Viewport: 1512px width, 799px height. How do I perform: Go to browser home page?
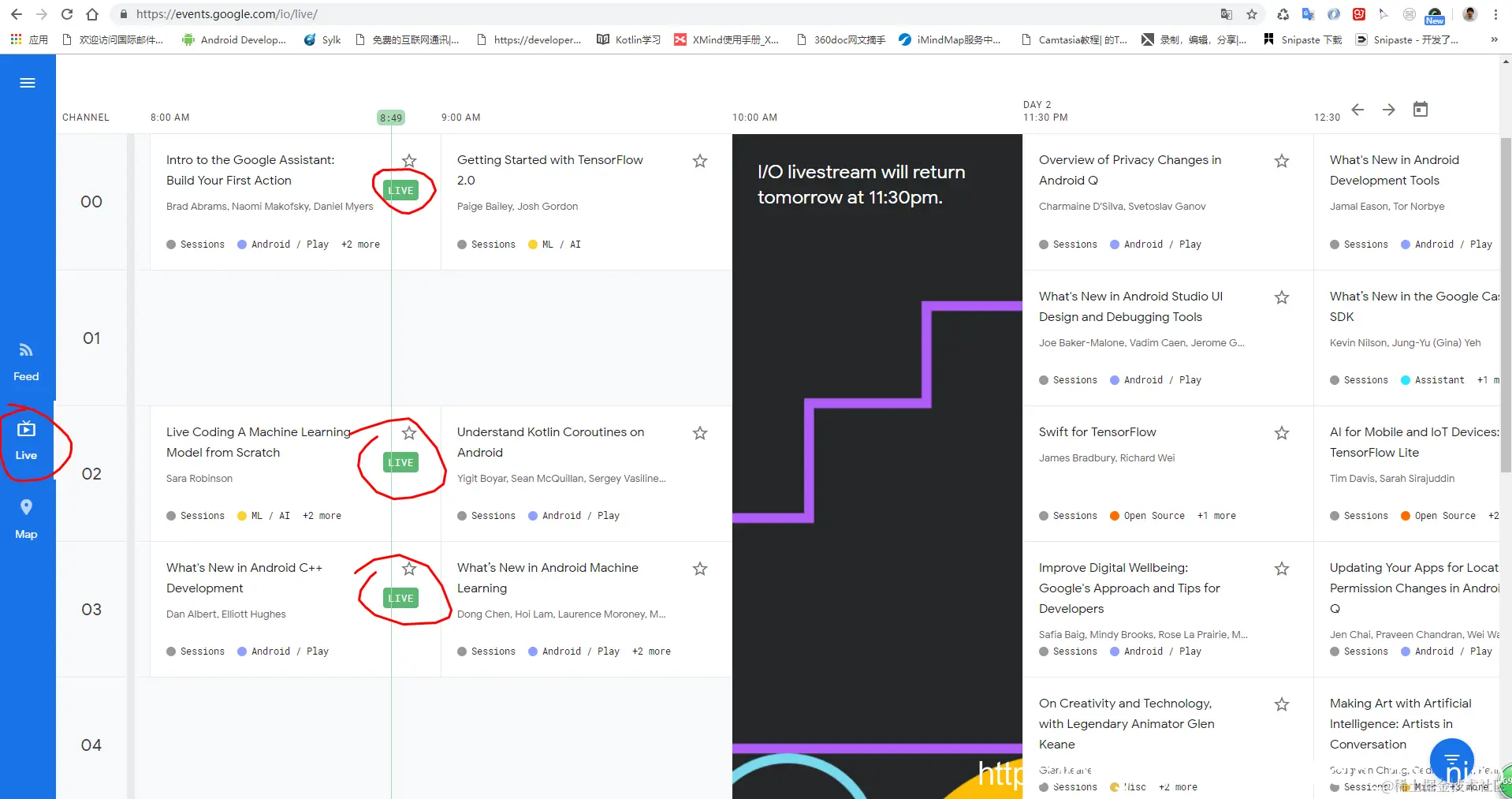[92, 14]
